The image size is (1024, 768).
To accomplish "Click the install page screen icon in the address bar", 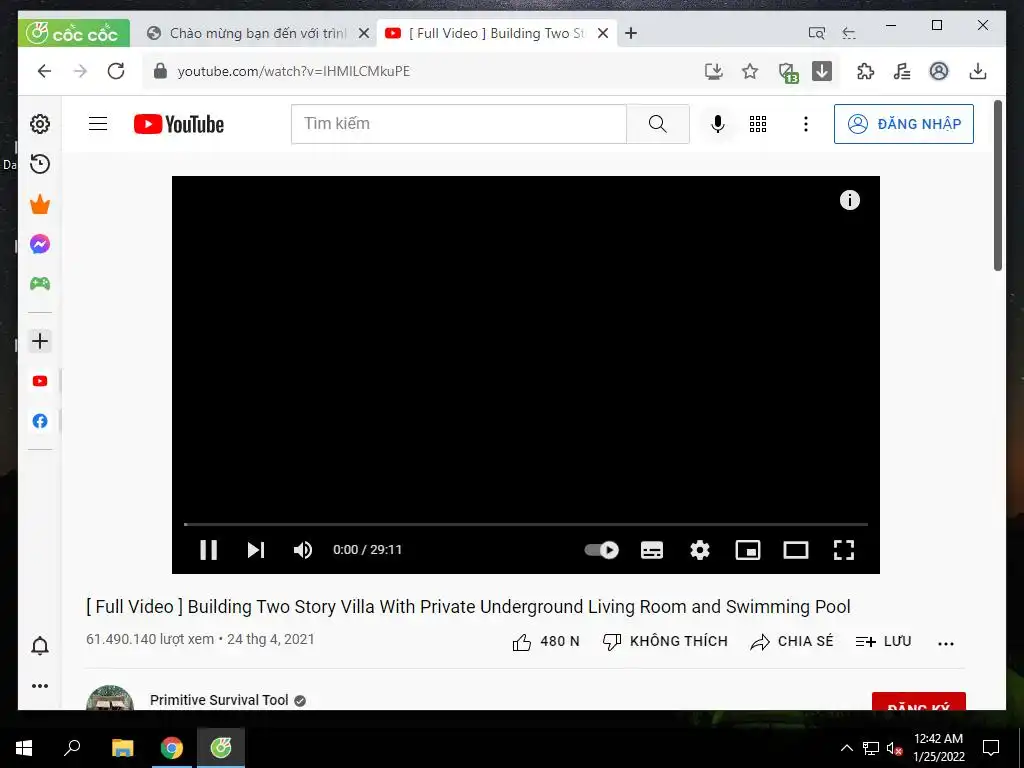I will pyautogui.click(x=714, y=71).
